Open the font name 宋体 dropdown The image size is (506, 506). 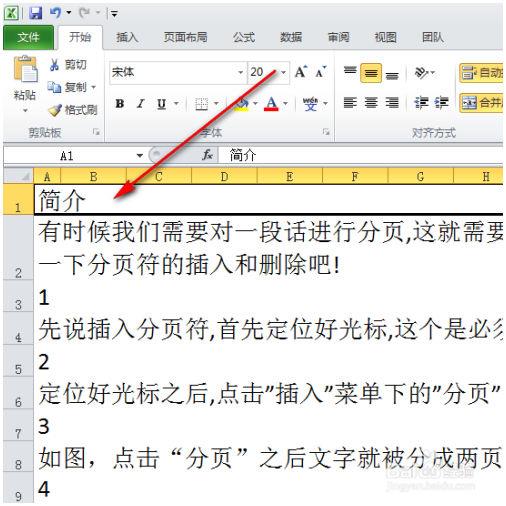point(241,72)
